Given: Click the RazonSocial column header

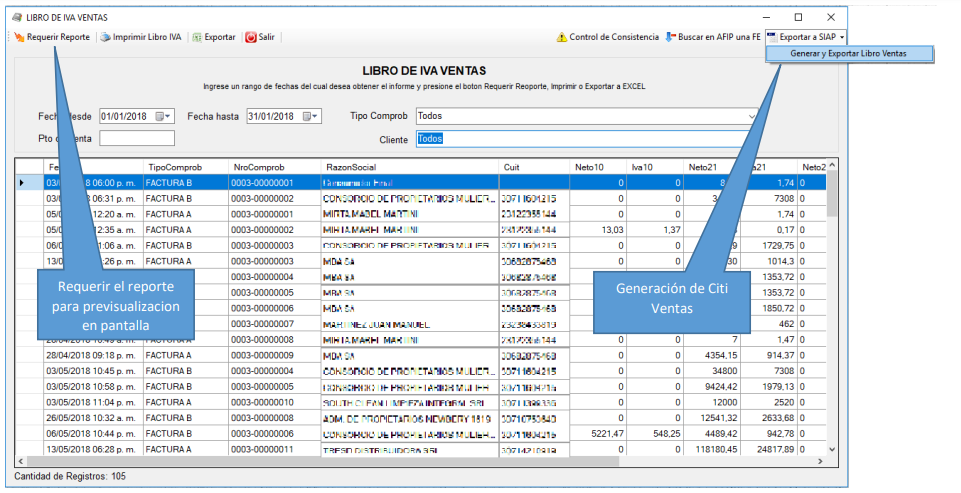Looking at the screenshot, I should [x=350, y=166].
